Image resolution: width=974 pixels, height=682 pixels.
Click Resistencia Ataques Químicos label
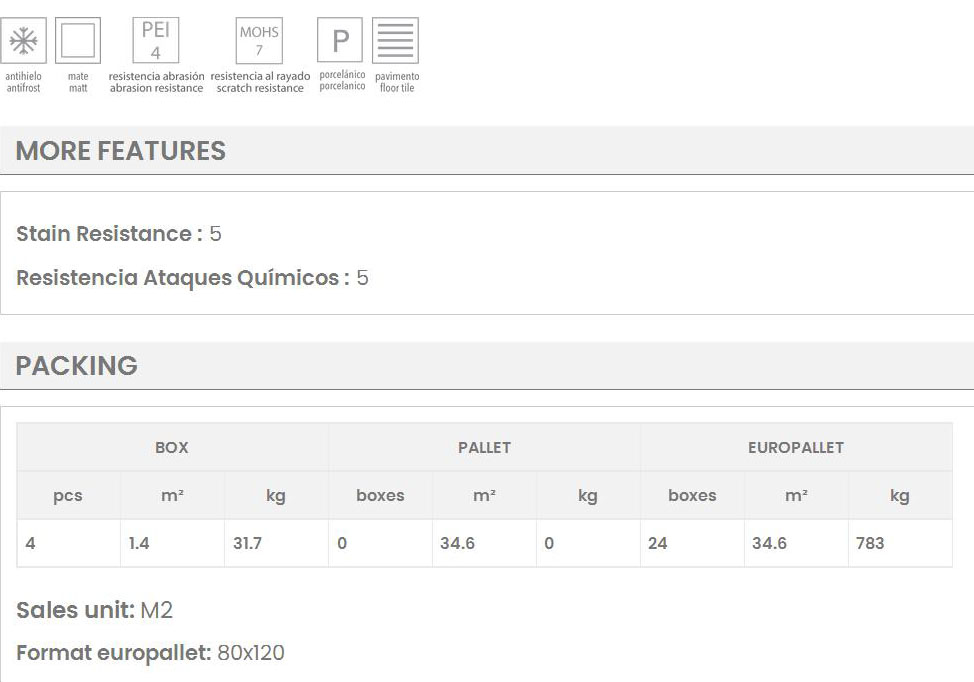pyautogui.click(x=183, y=278)
